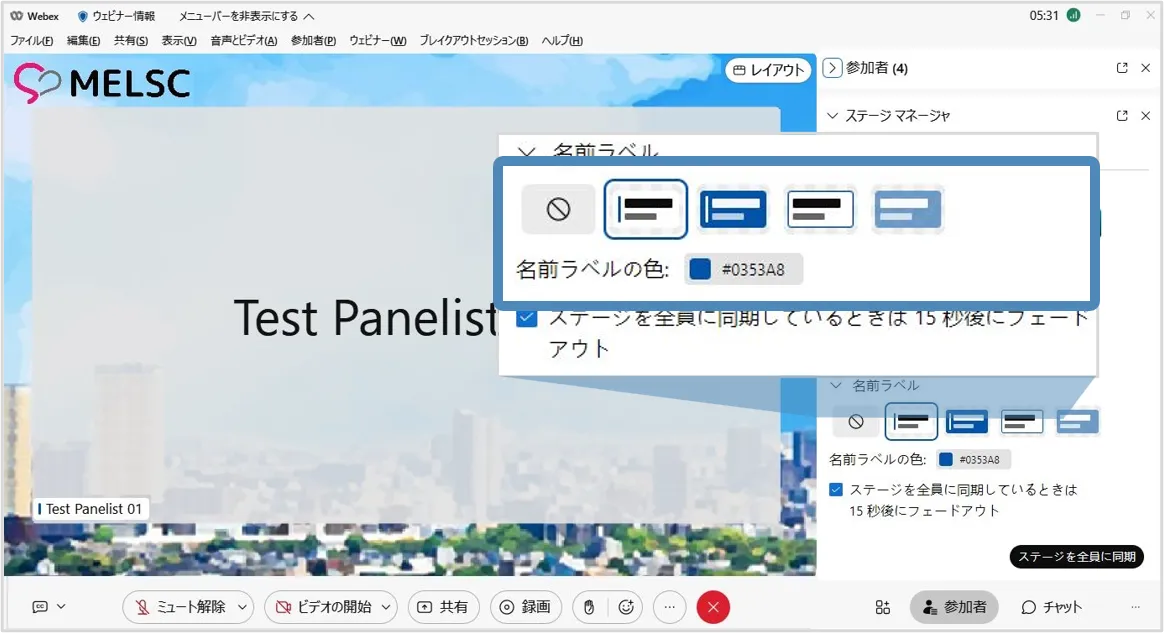Collapse the 名前ラベル section

click(837, 385)
